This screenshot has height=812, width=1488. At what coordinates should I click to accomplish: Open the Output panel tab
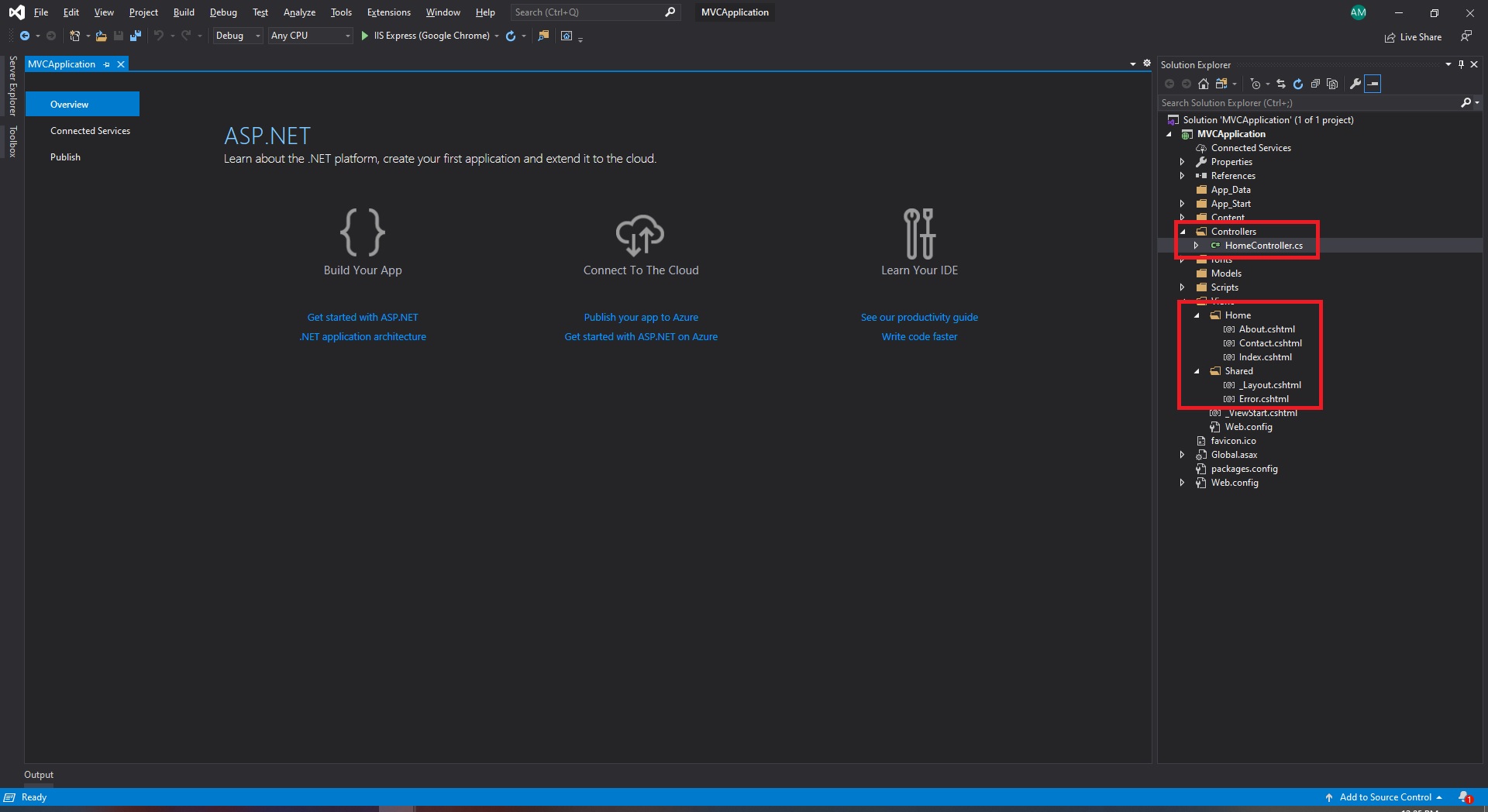[39, 775]
